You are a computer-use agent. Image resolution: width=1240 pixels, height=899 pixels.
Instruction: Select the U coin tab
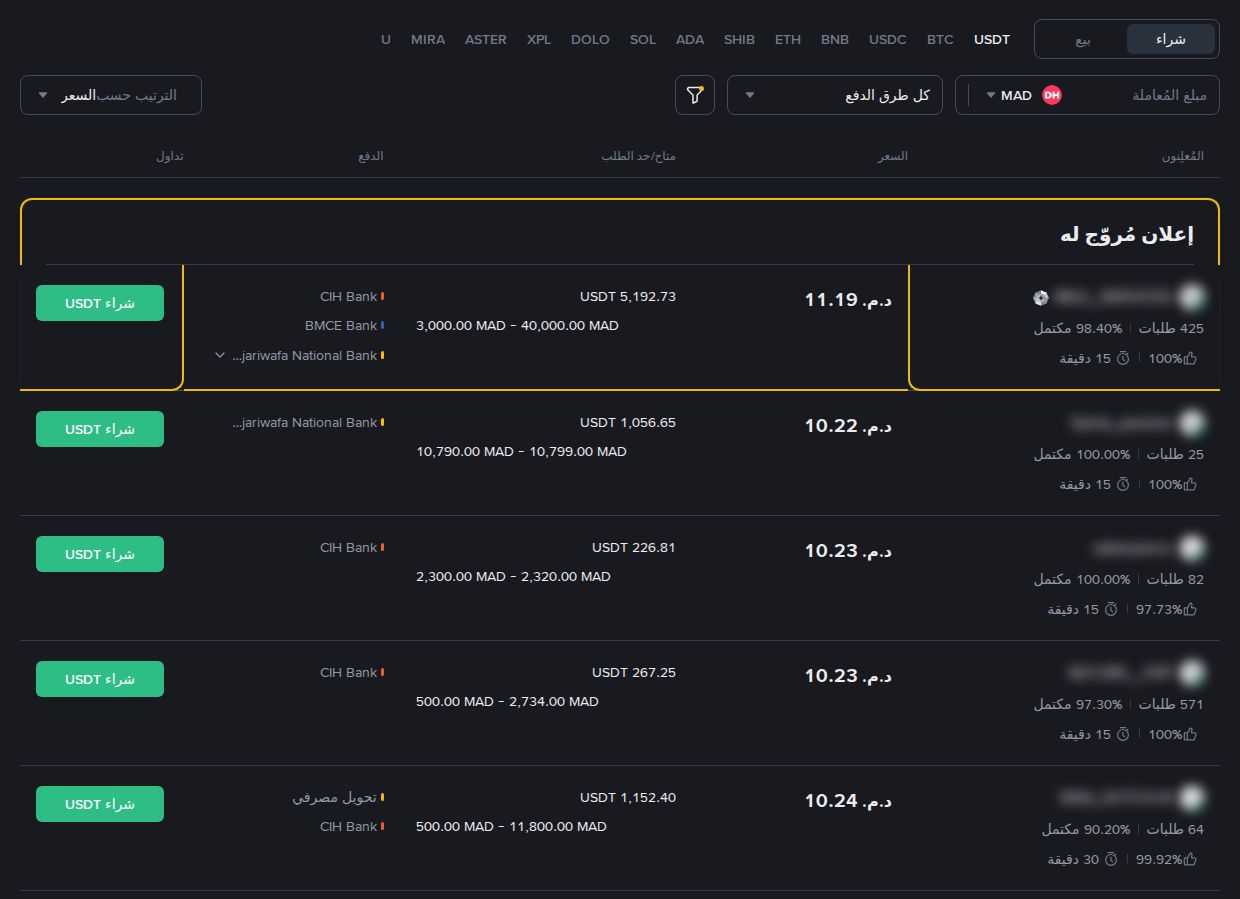tap(386, 40)
